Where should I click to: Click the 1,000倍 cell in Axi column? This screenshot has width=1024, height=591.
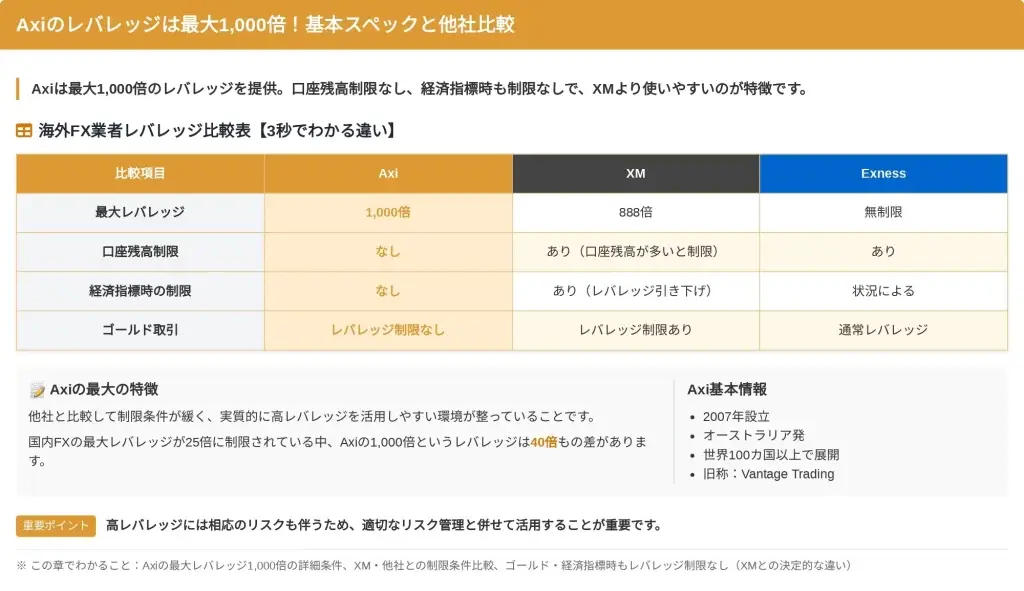click(x=388, y=212)
